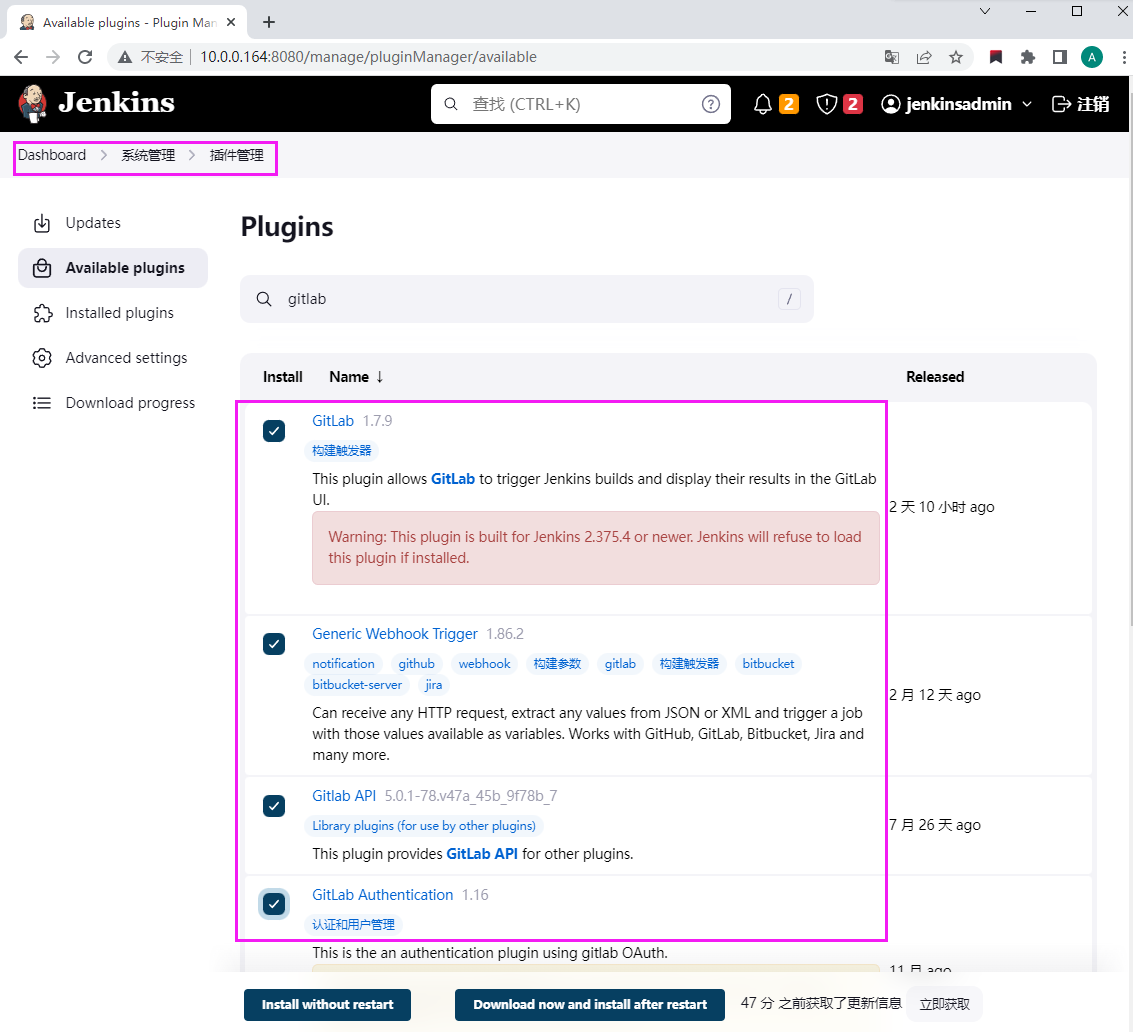
Task: Select Available plugins in the sidebar
Action: coord(113,268)
